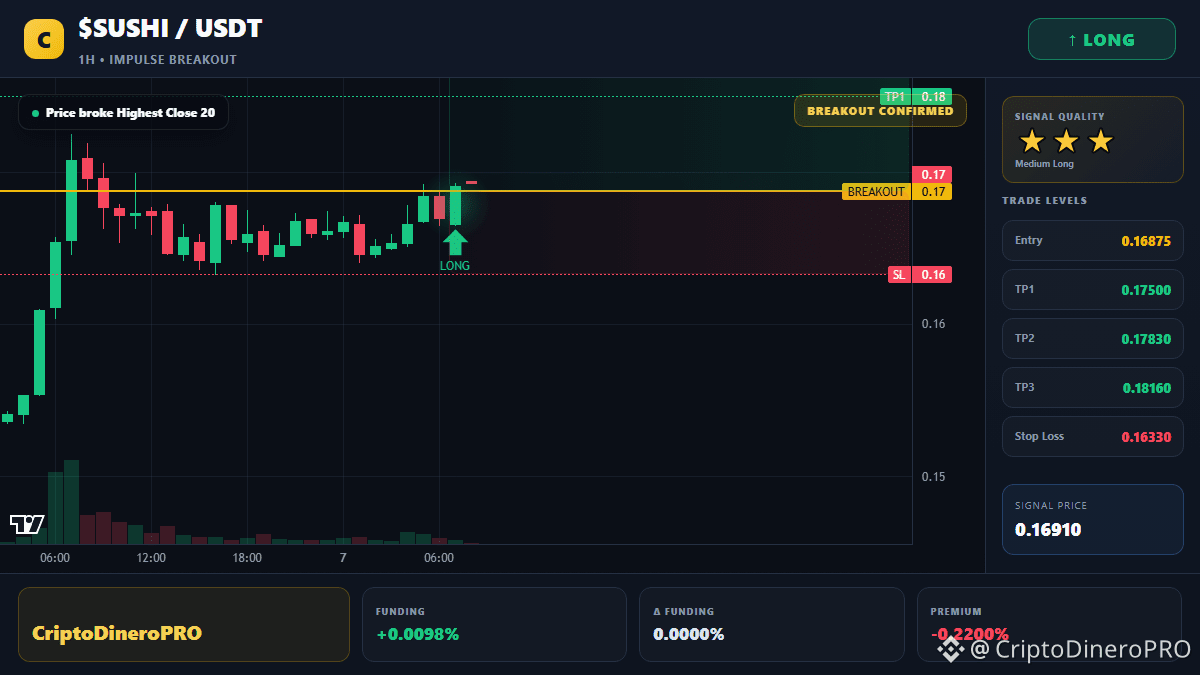
Task: Click the Premium -0.2200% card
Action: [x=1049, y=624]
